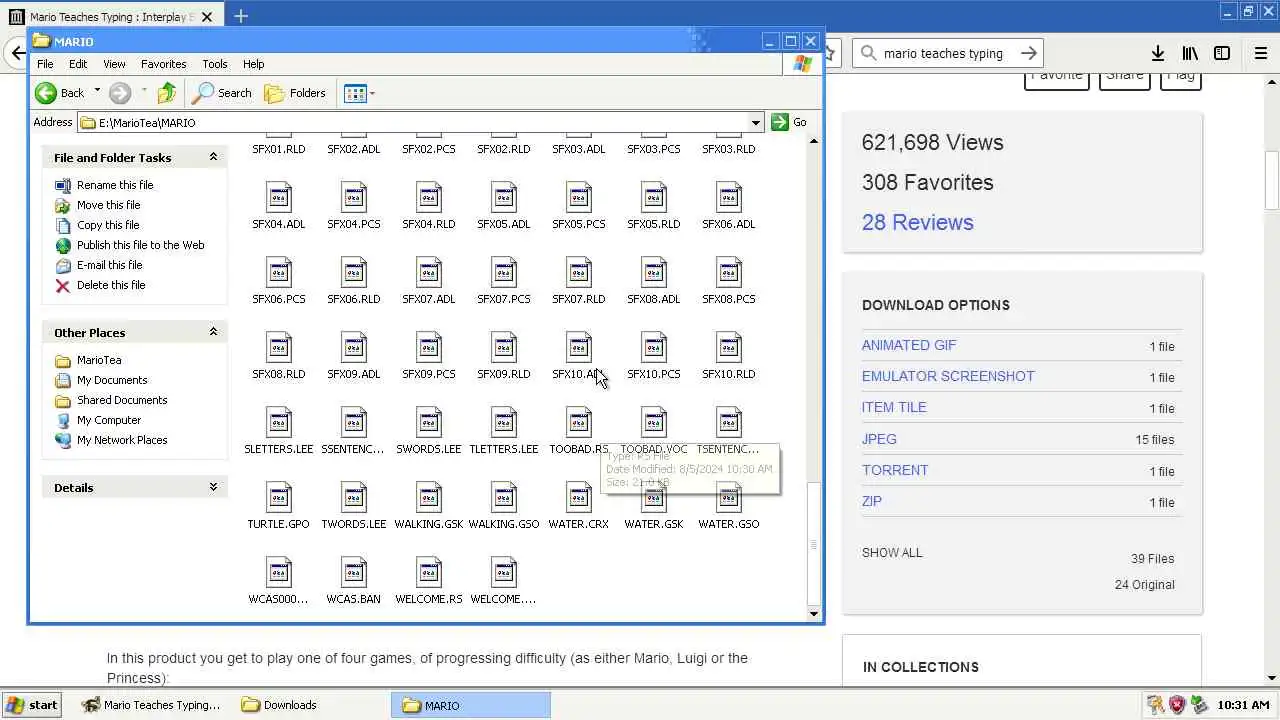Select the SFX05.PCS file icon

pyautogui.click(x=579, y=198)
